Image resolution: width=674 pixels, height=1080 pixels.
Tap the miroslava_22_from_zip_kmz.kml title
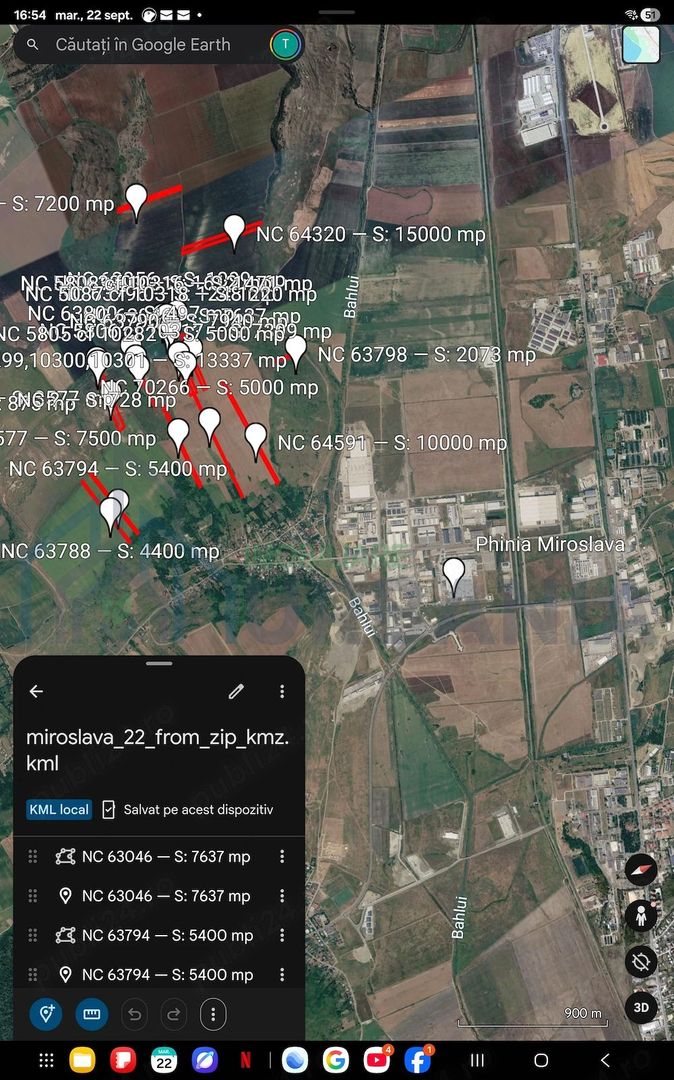tap(158, 750)
